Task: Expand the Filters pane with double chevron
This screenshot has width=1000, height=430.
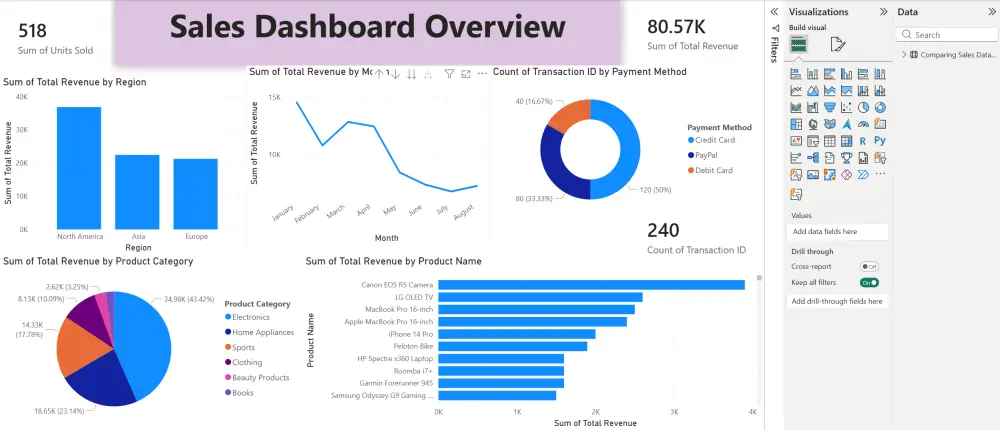Action: point(774,11)
